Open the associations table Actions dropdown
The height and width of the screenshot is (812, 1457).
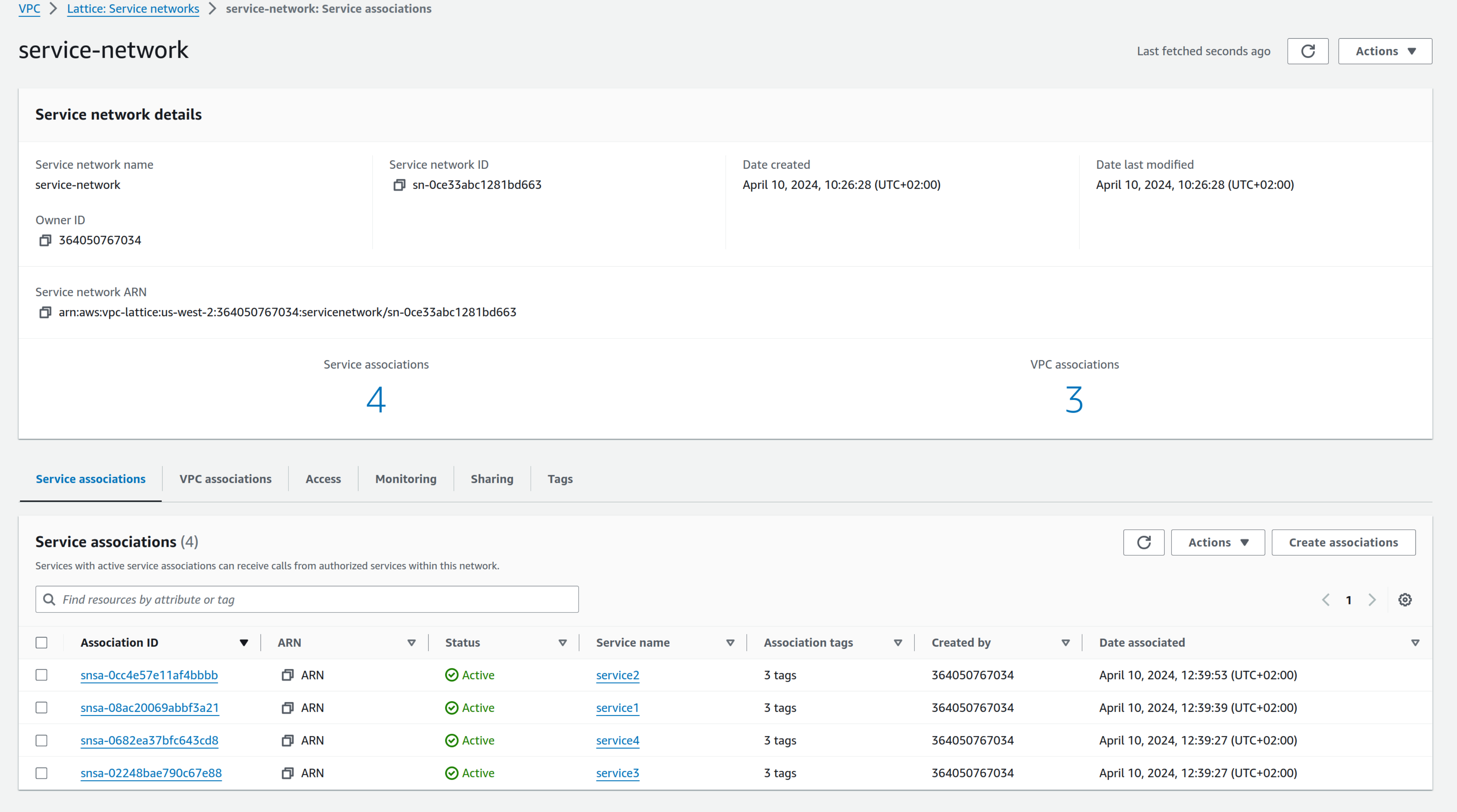(1218, 542)
